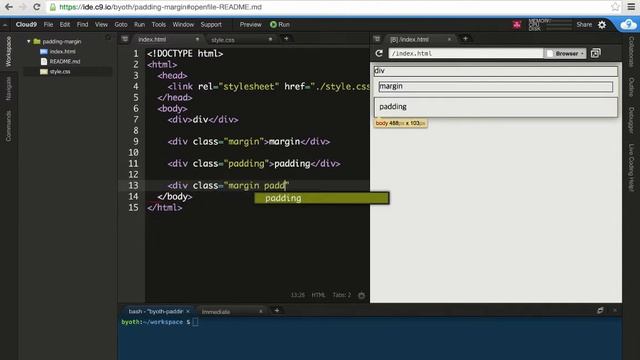This screenshot has height=360, width=640.
Task: Open the Support menu
Action: tap(211, 24)
